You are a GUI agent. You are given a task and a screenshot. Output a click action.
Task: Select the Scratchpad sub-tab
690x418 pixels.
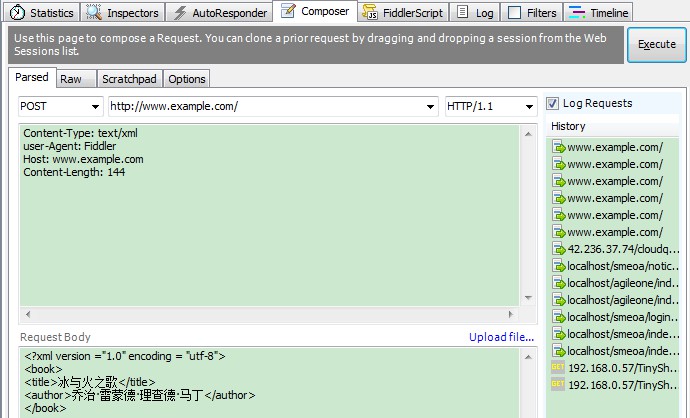[129, 79]
